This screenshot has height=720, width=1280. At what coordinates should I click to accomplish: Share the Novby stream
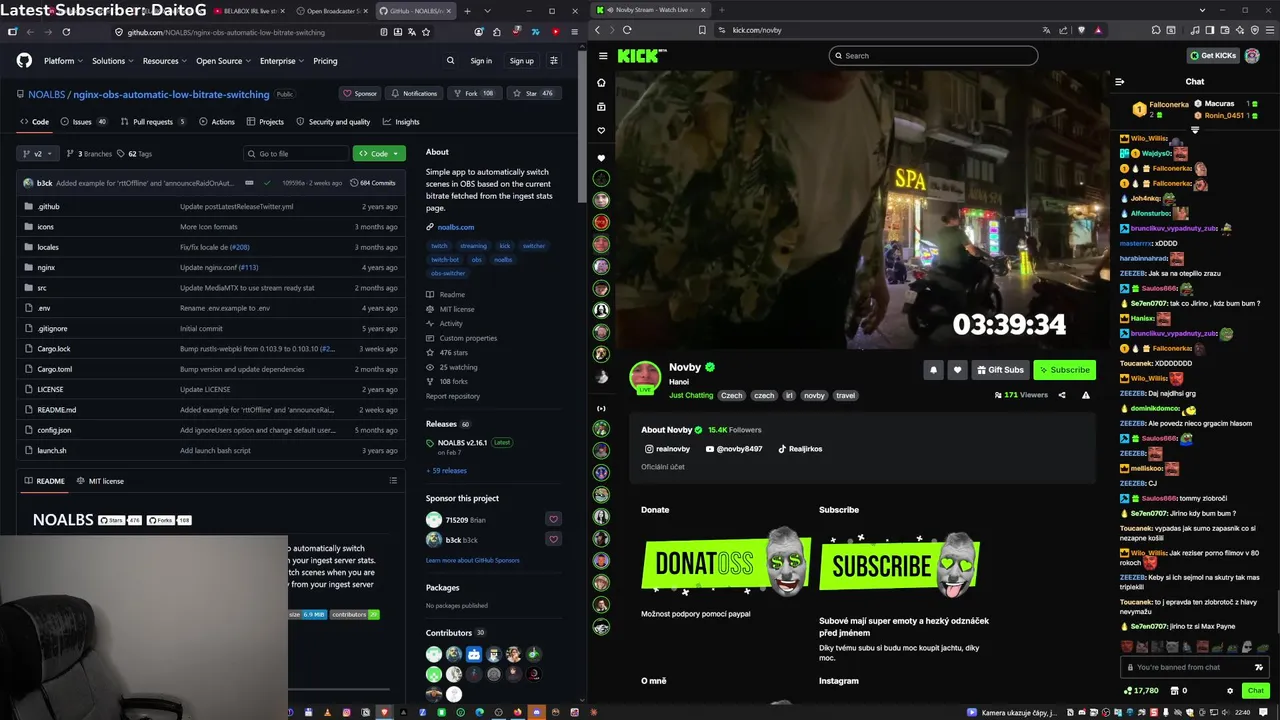pos(1062,395)
